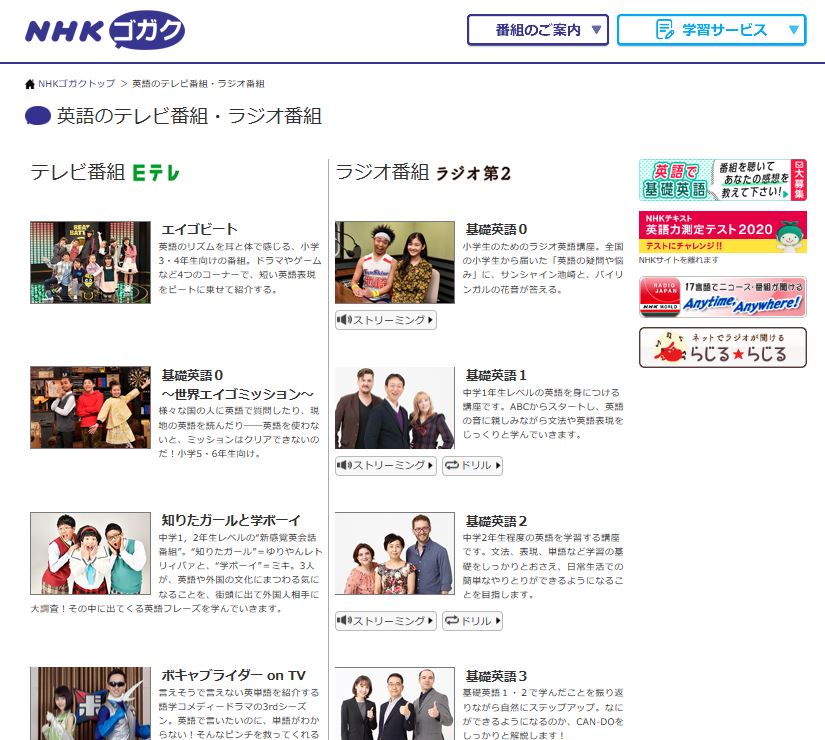Open the ドリル button for 基礎英語1
825x740 pixels.
(x=472, y=466)
